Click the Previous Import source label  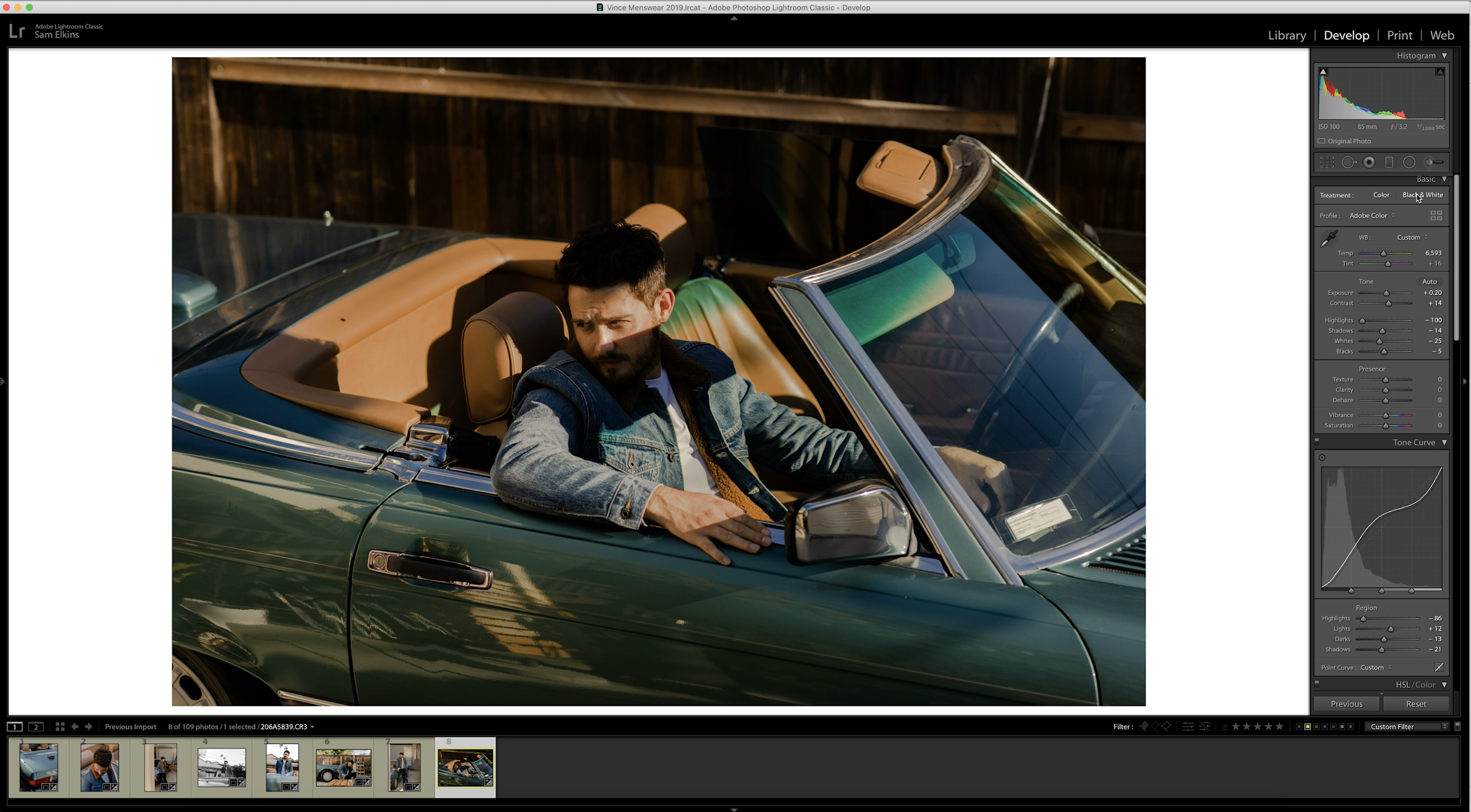tap(131, 726)
